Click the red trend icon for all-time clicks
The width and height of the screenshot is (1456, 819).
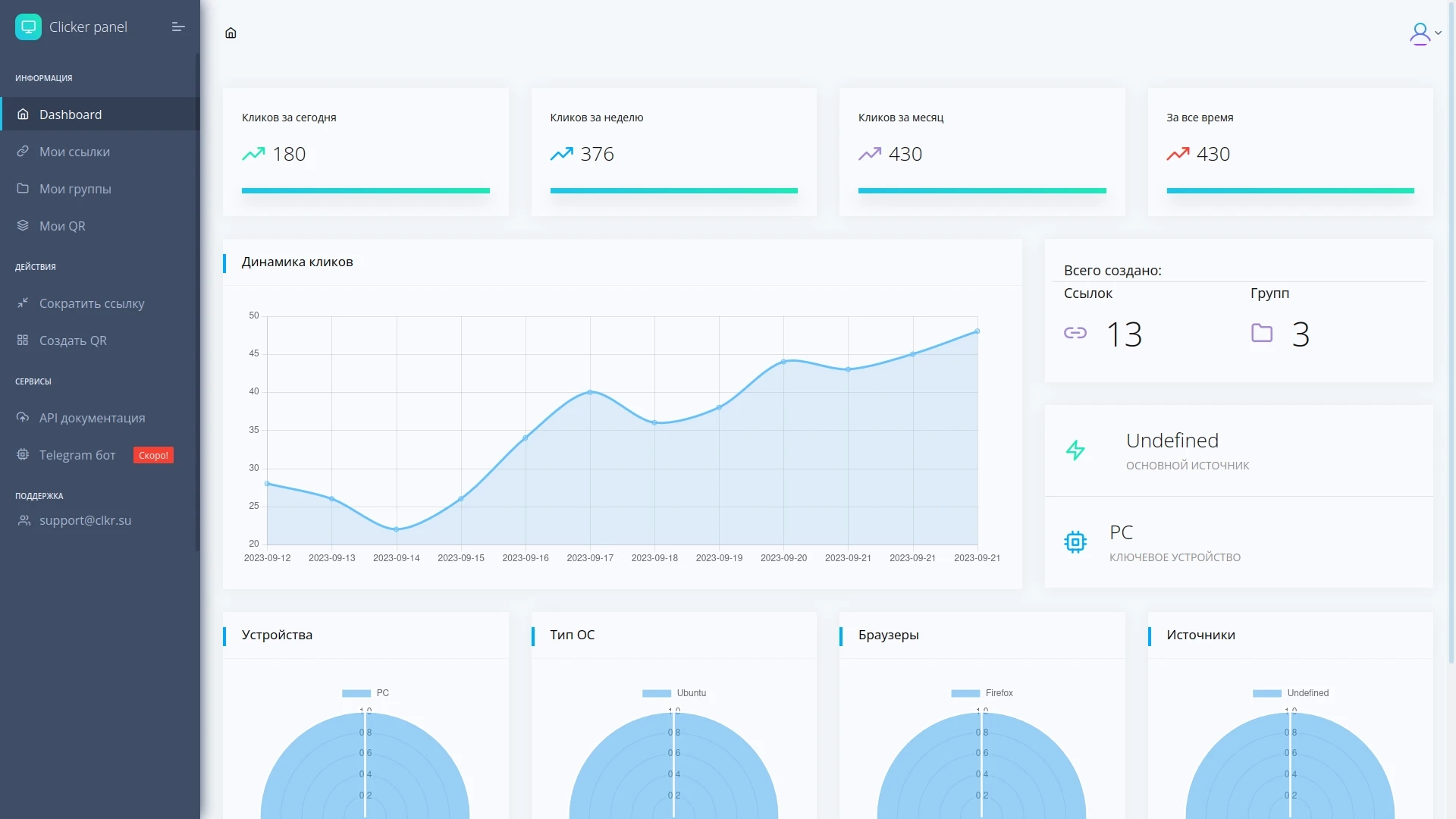coord(1178,154)
